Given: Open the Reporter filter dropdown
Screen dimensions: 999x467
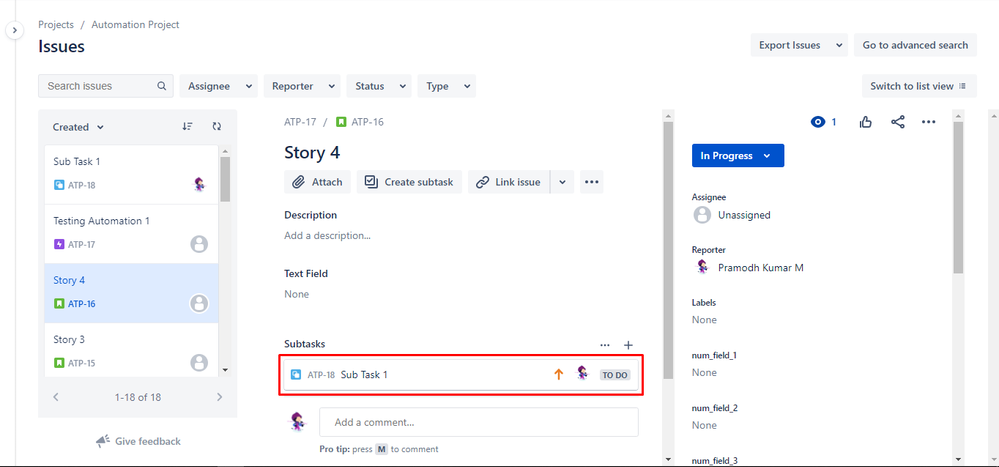Looking at the screenshot, I should tap(302, 86).
